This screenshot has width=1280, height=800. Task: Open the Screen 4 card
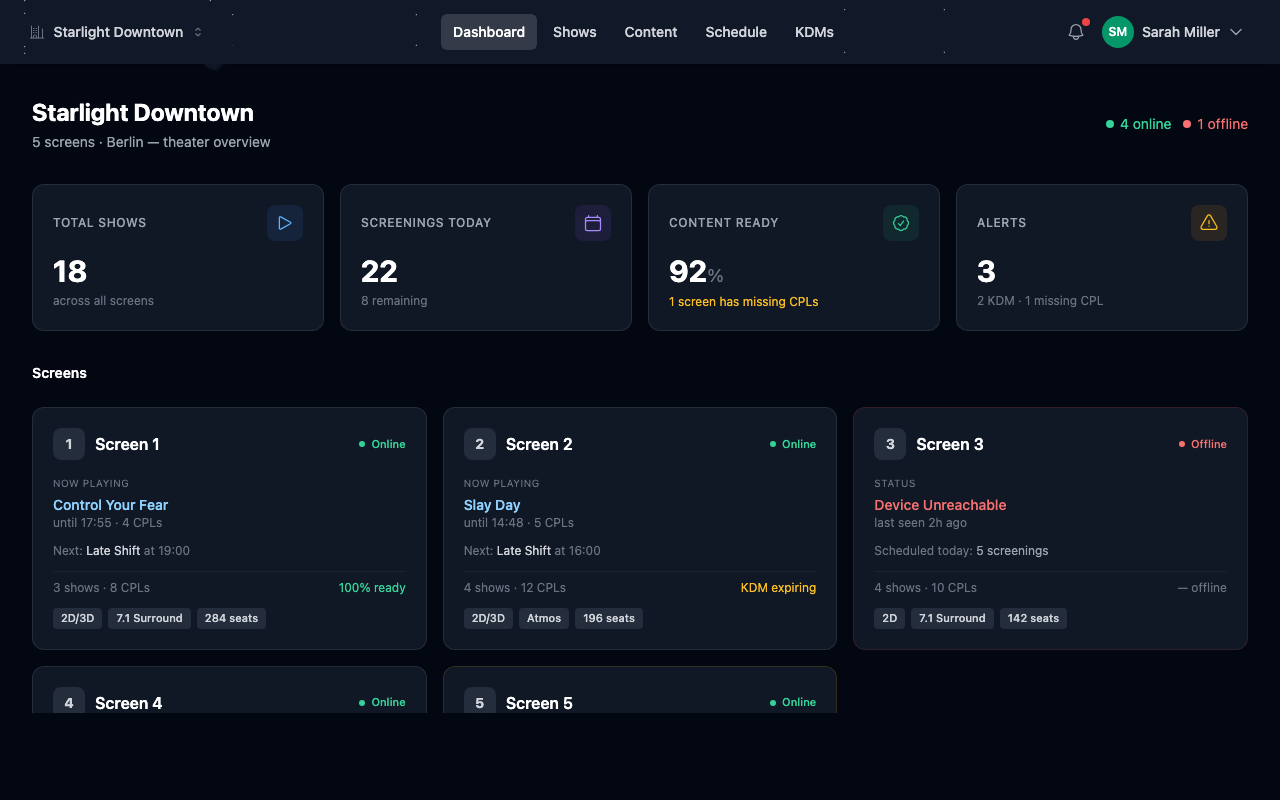point(229,691)
